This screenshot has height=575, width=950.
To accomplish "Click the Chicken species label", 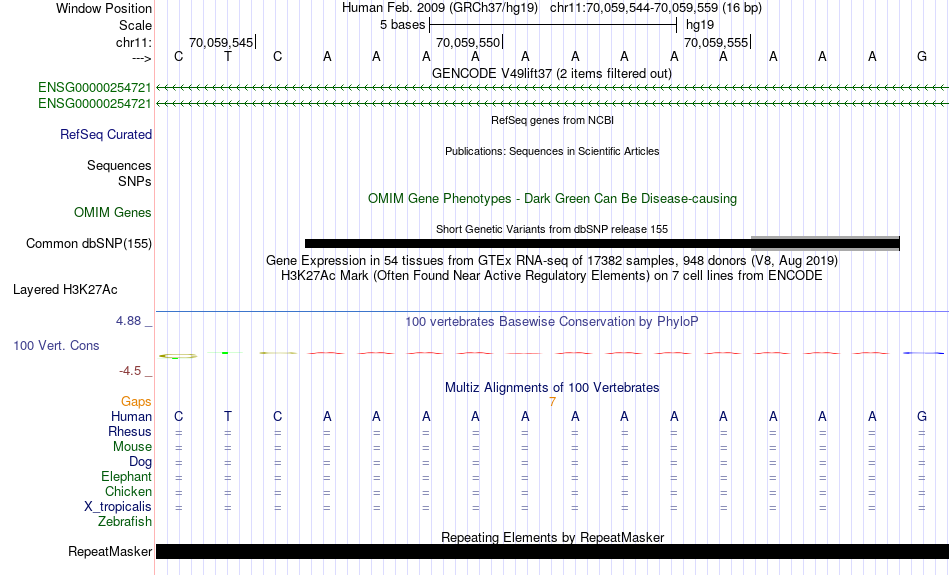I will [x=128, y=491].
